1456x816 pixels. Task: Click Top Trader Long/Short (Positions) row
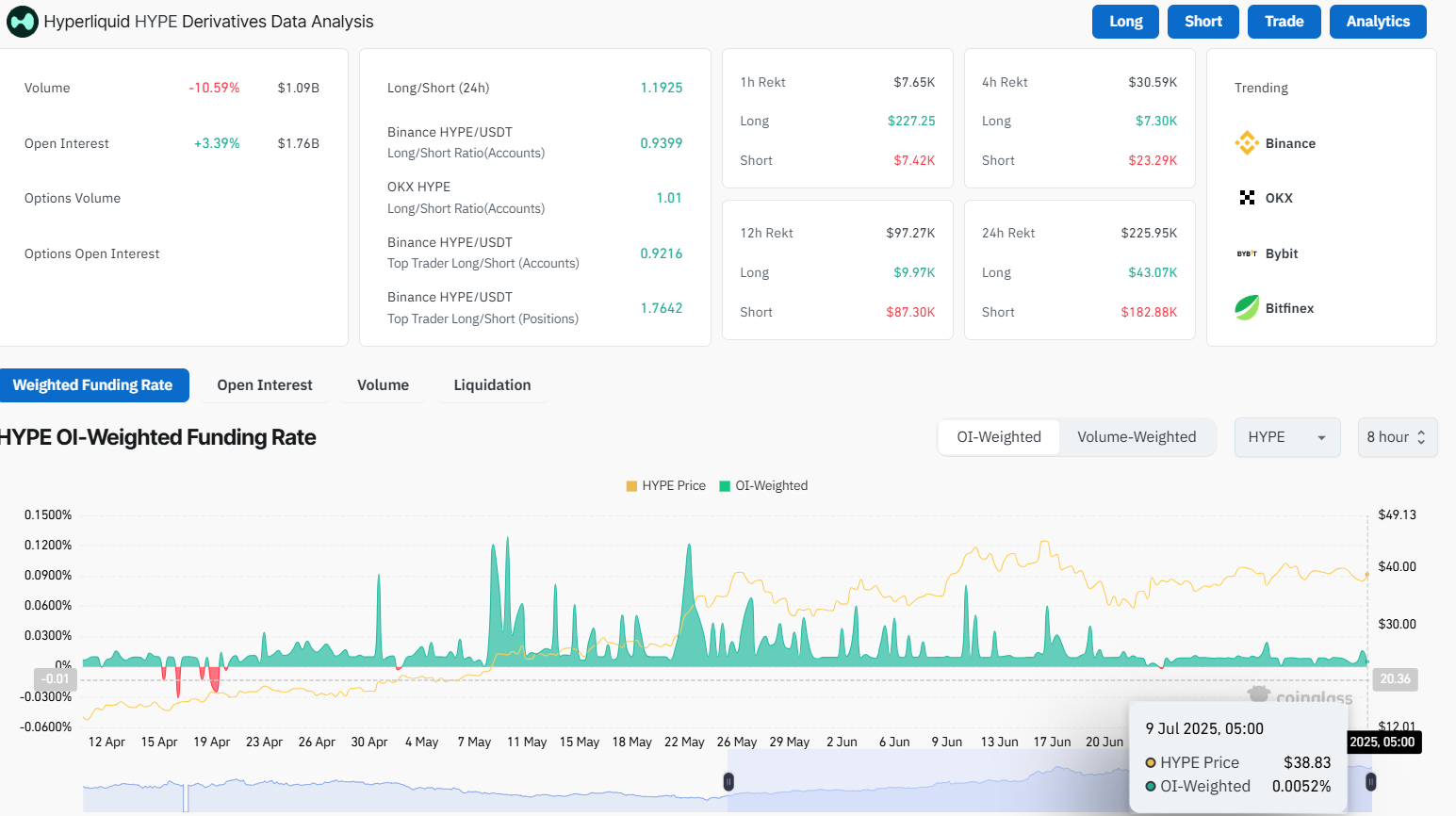(534, 308)
